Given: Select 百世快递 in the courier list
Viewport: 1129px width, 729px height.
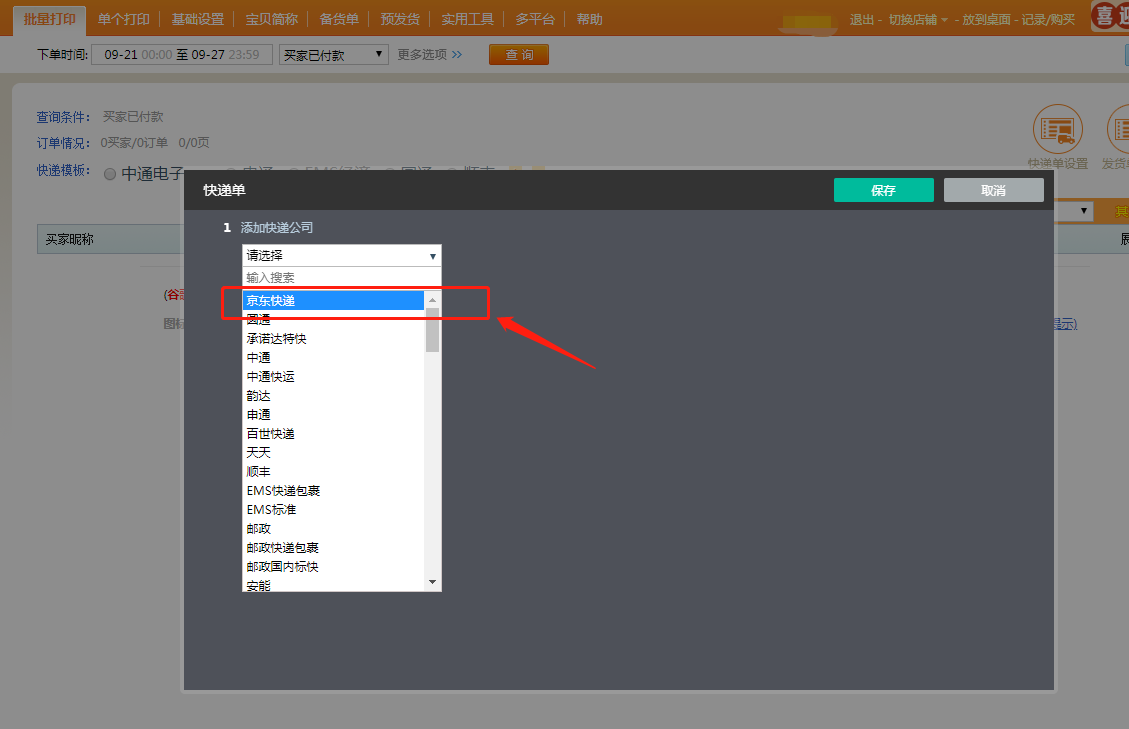Looking at the screenshot, I should pos(333,434).
